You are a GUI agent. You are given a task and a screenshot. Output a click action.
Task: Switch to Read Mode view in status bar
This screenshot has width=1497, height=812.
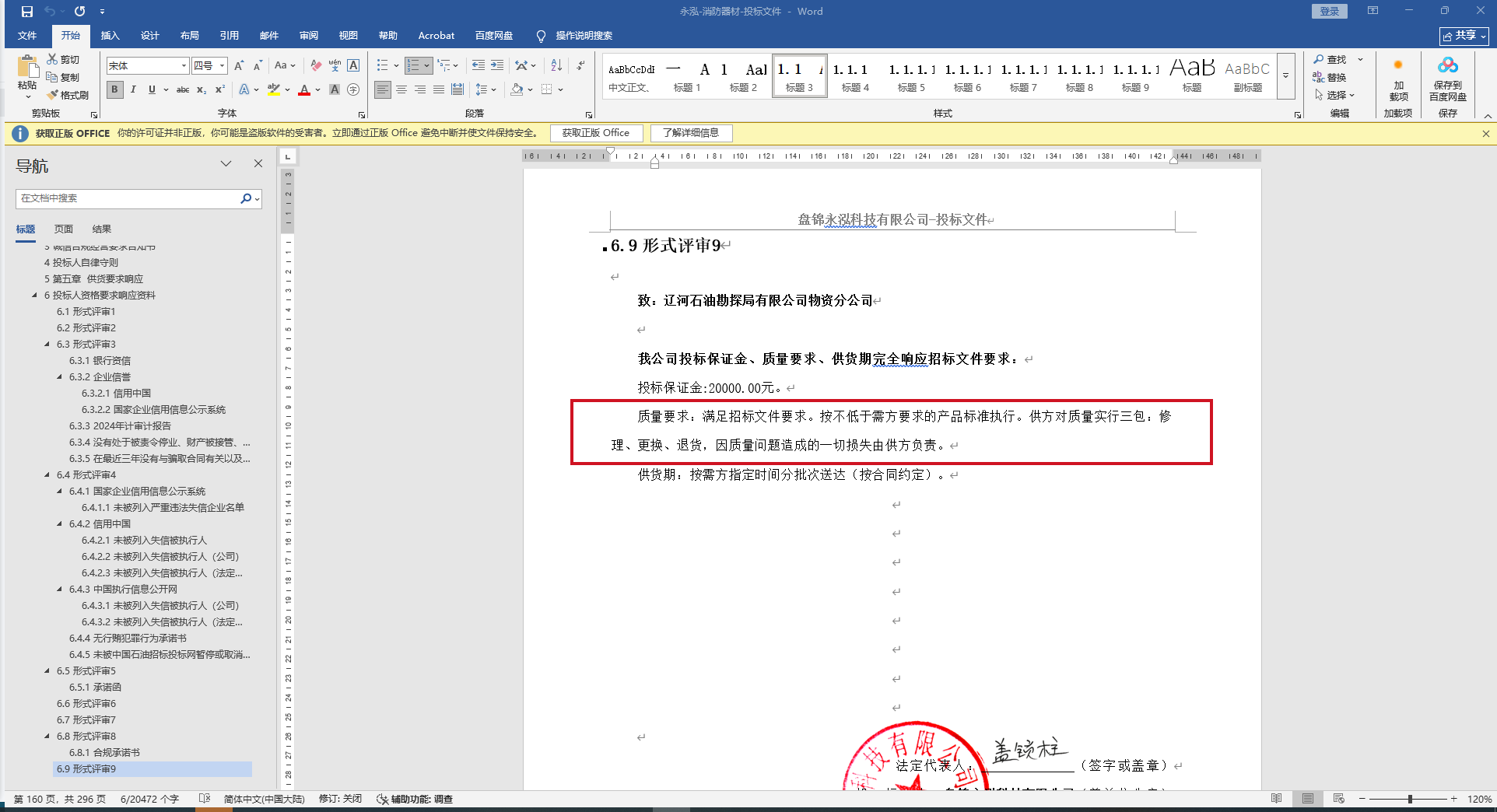point(1277,799)
